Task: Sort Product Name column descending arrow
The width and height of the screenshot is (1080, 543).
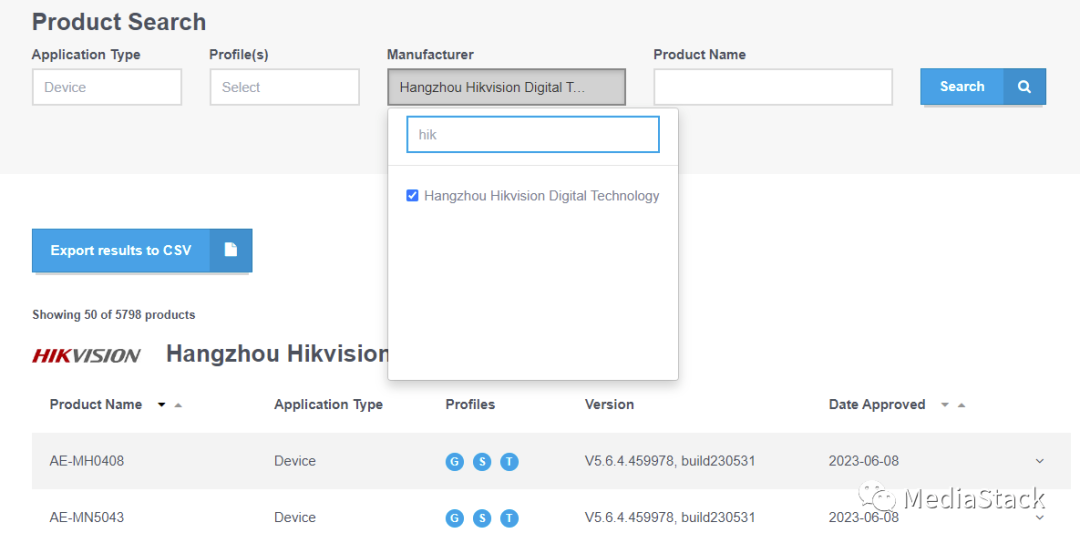Action: pyautogui.click(x=162, y=405)
